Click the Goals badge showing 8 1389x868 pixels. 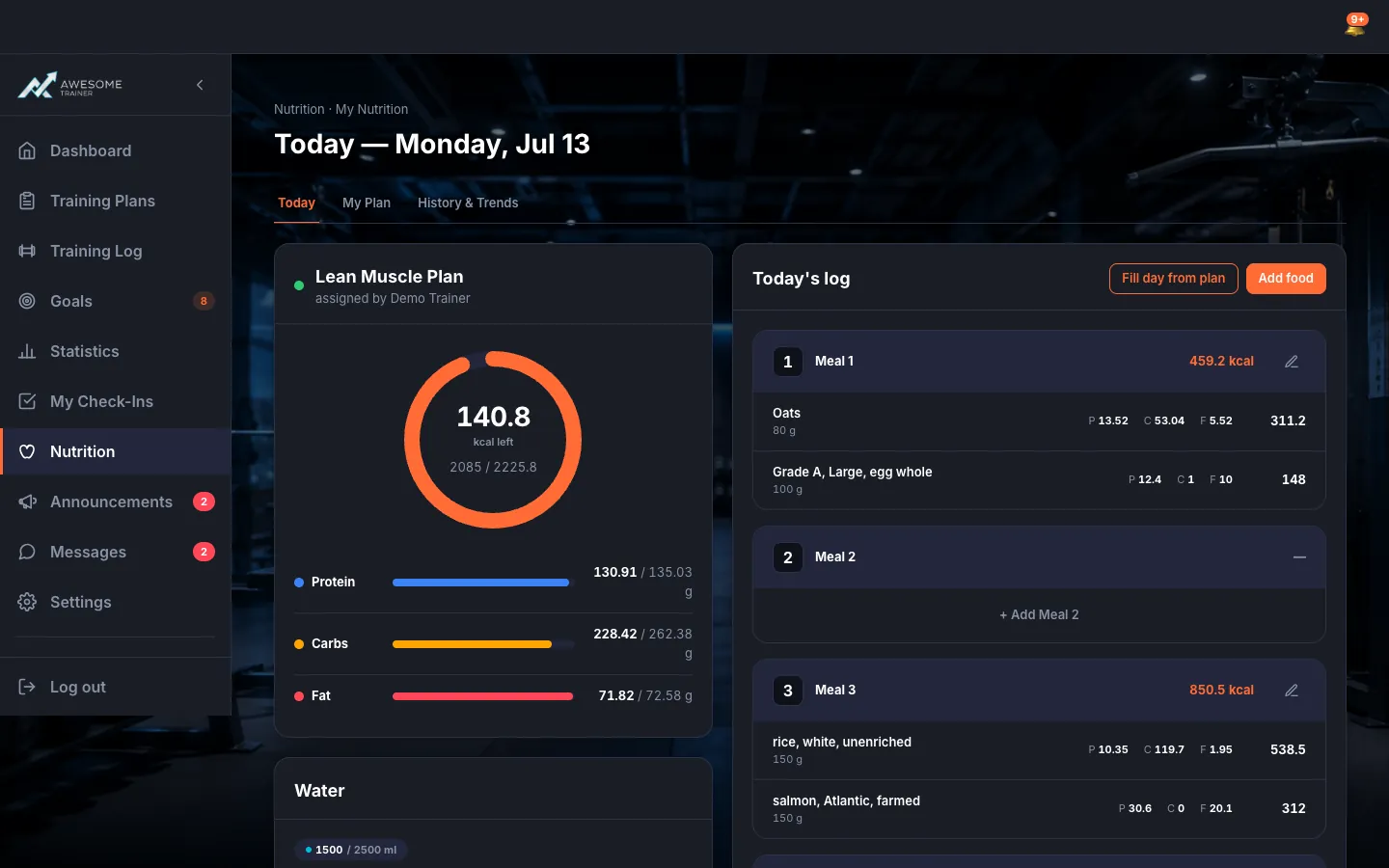coord(204,301)
